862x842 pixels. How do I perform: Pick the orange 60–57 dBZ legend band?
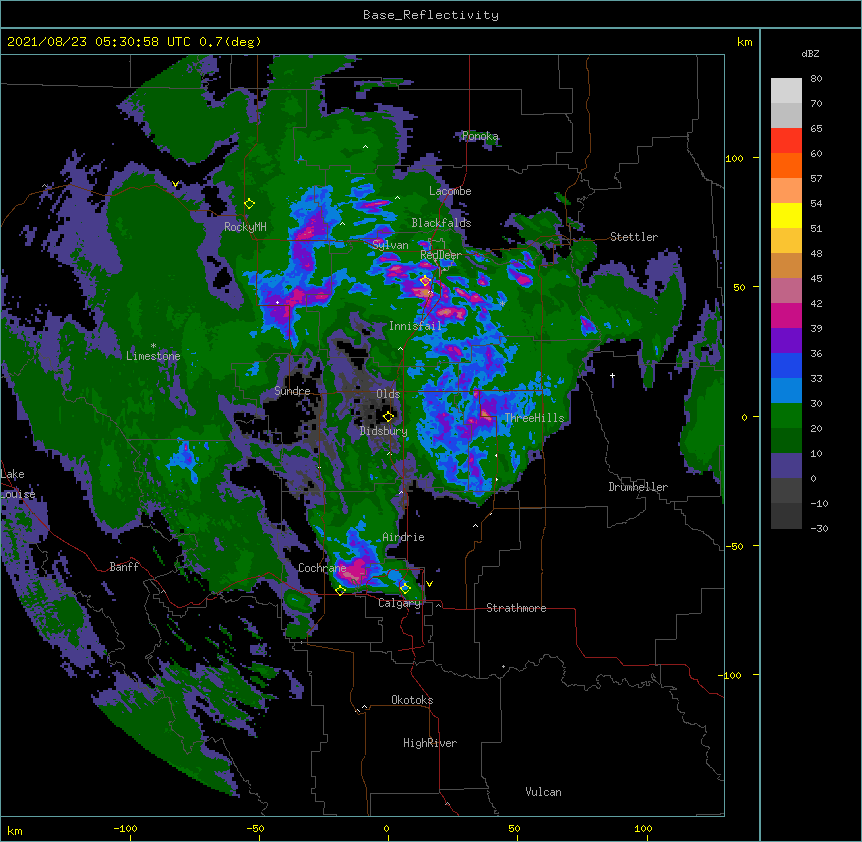[x=786, y=165]
